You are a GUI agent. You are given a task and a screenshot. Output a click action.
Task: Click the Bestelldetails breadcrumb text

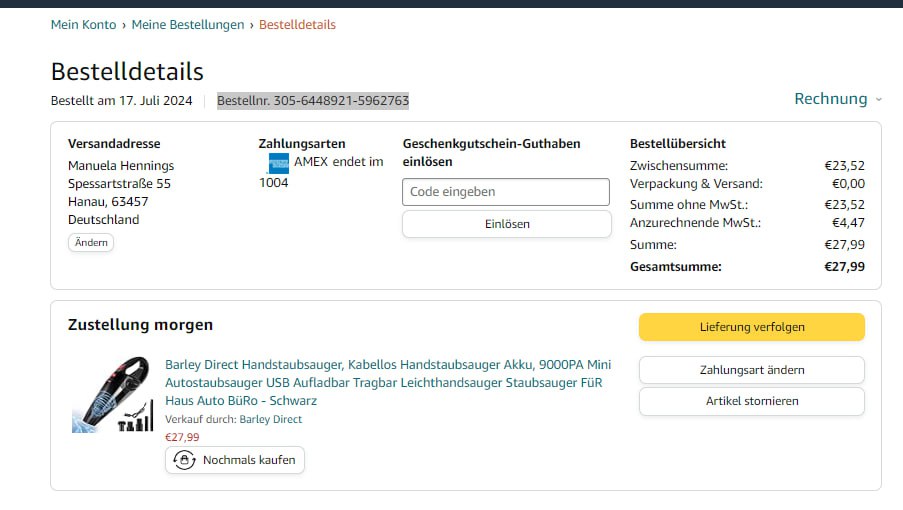tap(297, 25)
